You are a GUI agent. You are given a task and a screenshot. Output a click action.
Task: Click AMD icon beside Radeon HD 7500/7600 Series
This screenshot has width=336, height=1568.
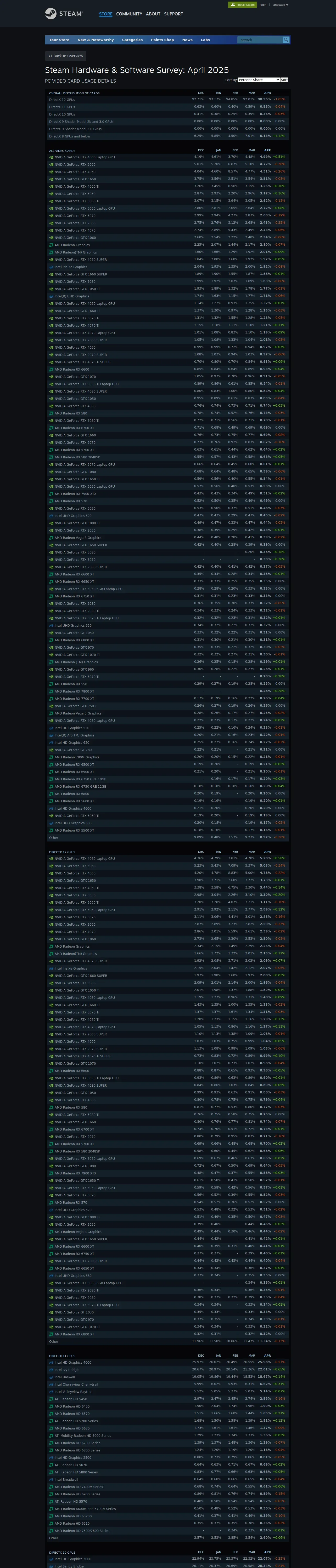[x=51, y=1530]
